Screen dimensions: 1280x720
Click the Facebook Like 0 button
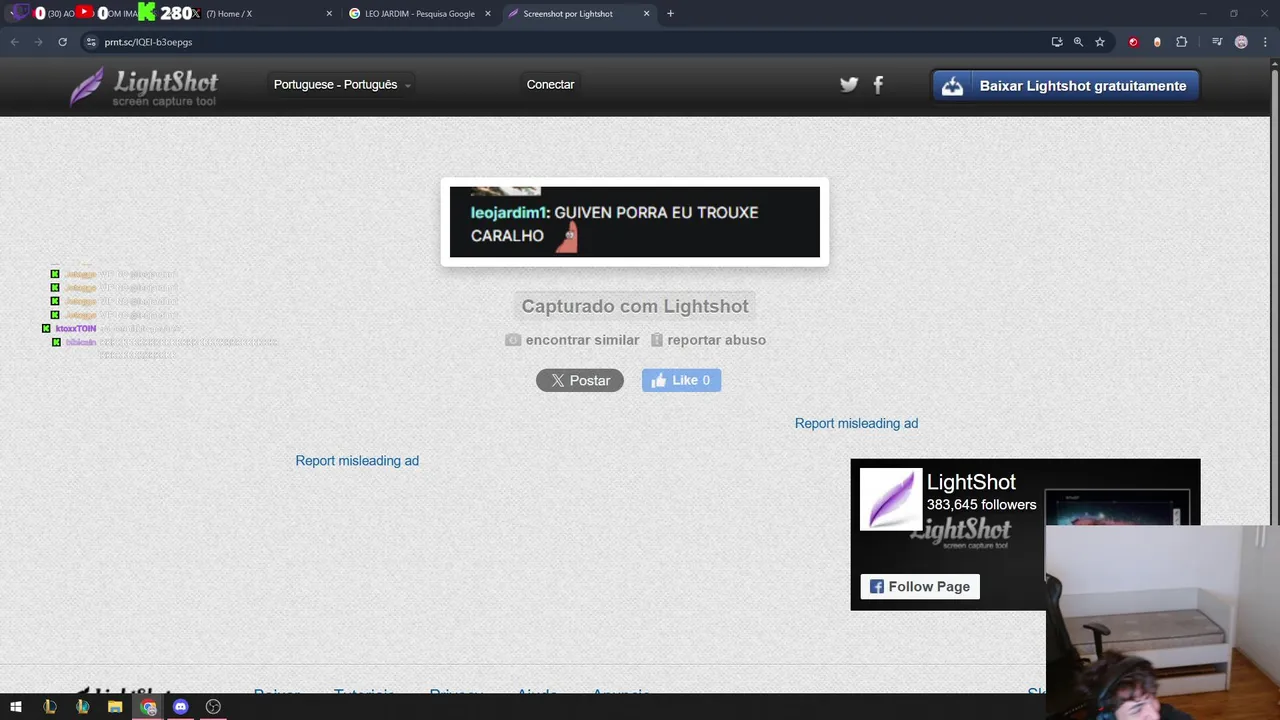click(x=681, y=380)
